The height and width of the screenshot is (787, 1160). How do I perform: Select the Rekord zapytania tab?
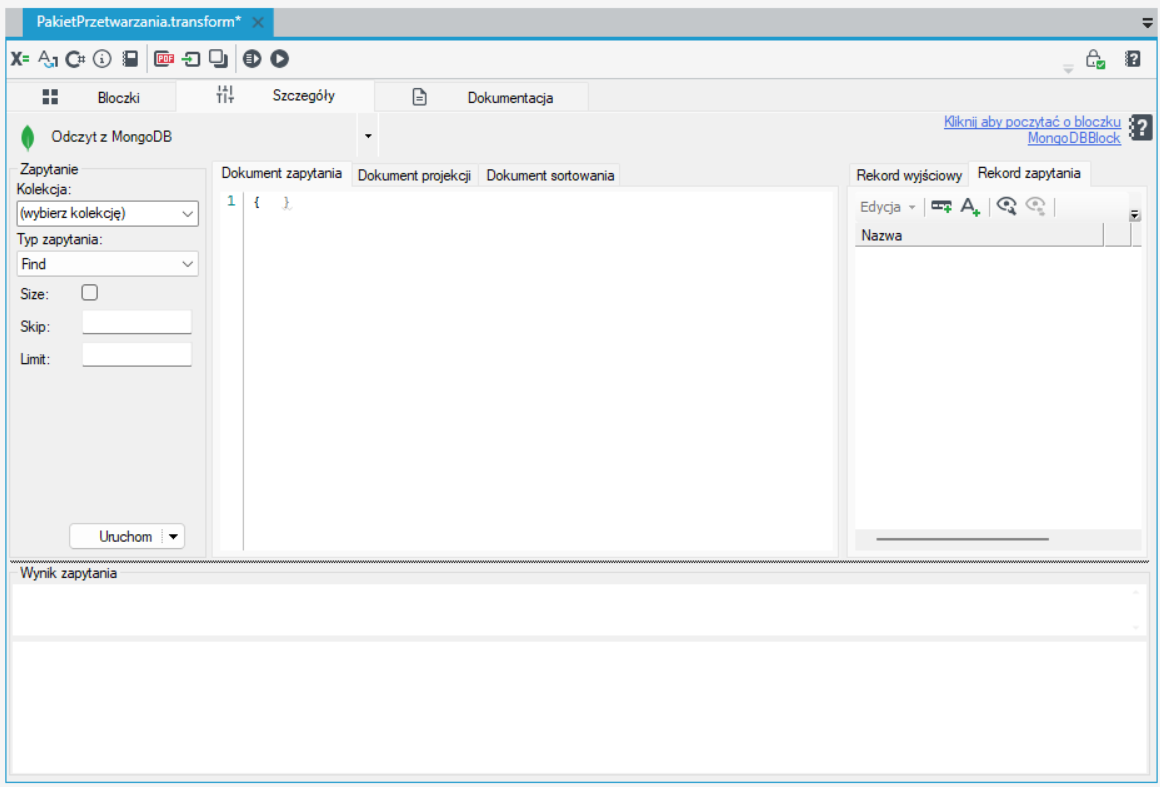click(x=1029, y=173)
